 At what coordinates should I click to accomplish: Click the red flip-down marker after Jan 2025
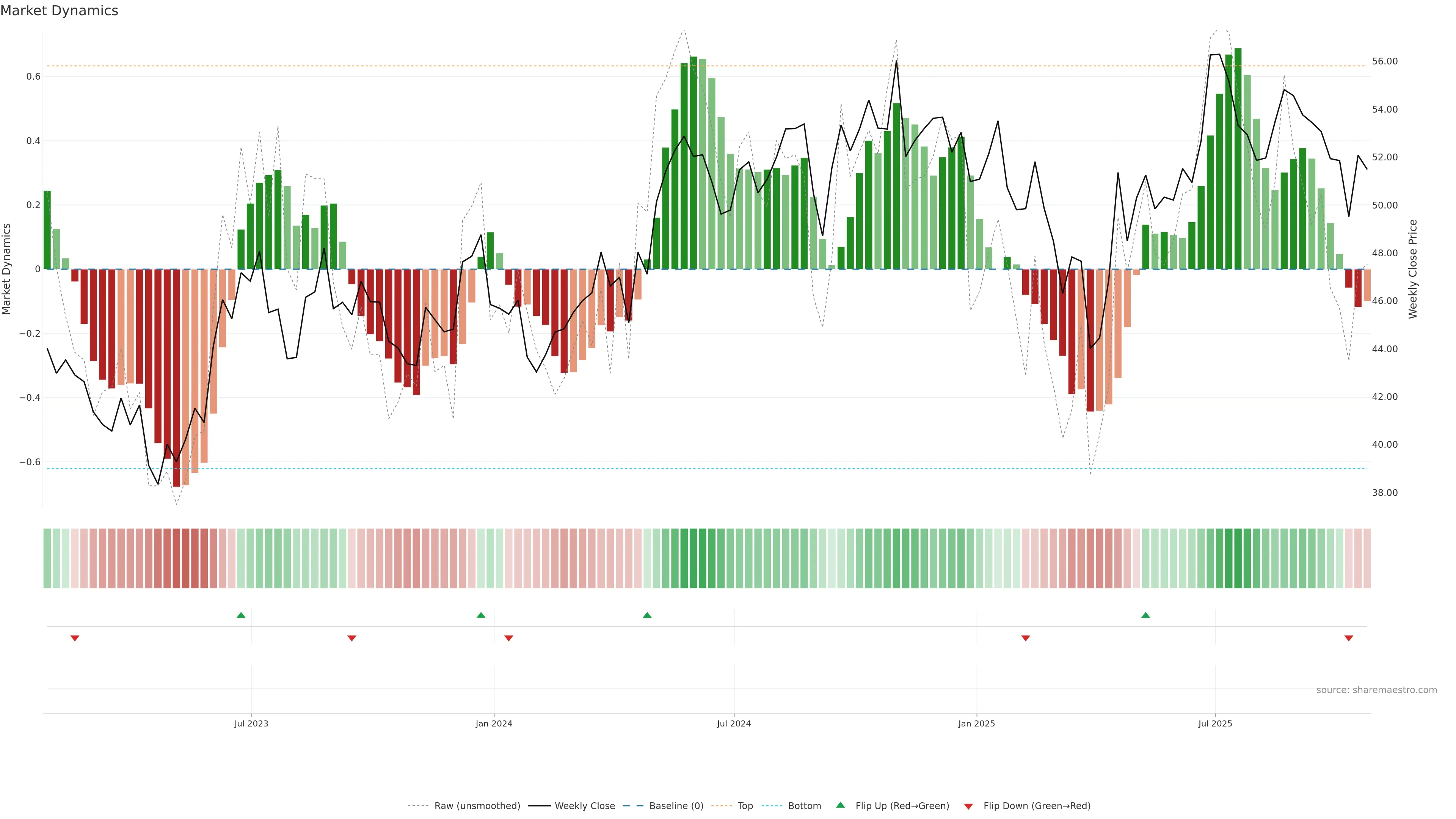(1026, 638)
